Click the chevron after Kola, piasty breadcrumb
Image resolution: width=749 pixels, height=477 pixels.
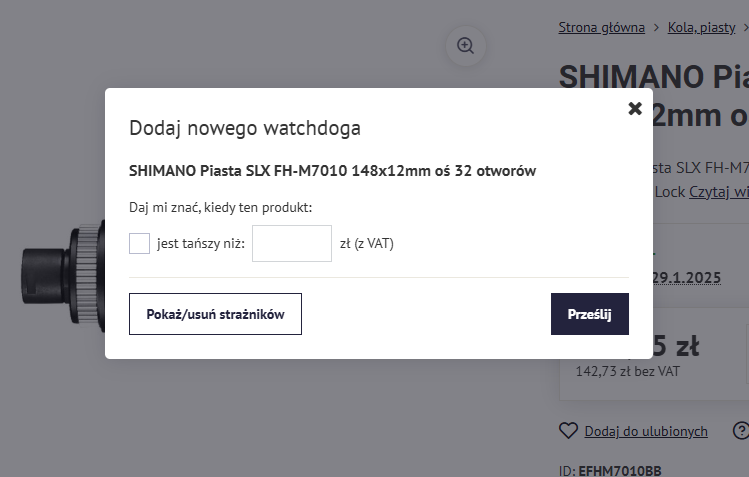[744, 28]
